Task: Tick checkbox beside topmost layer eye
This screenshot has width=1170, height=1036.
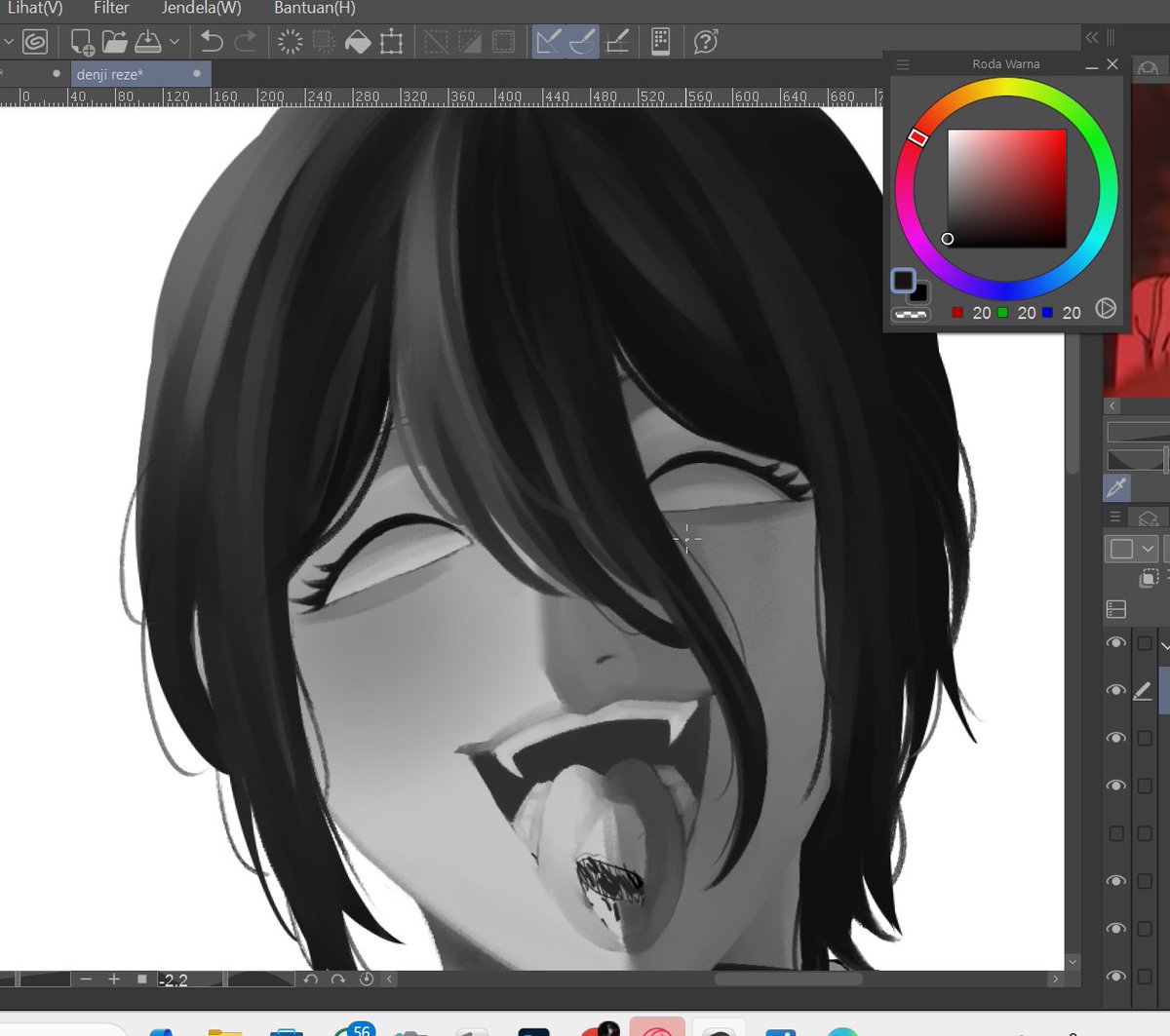Action: click(x=1145, y=643)
